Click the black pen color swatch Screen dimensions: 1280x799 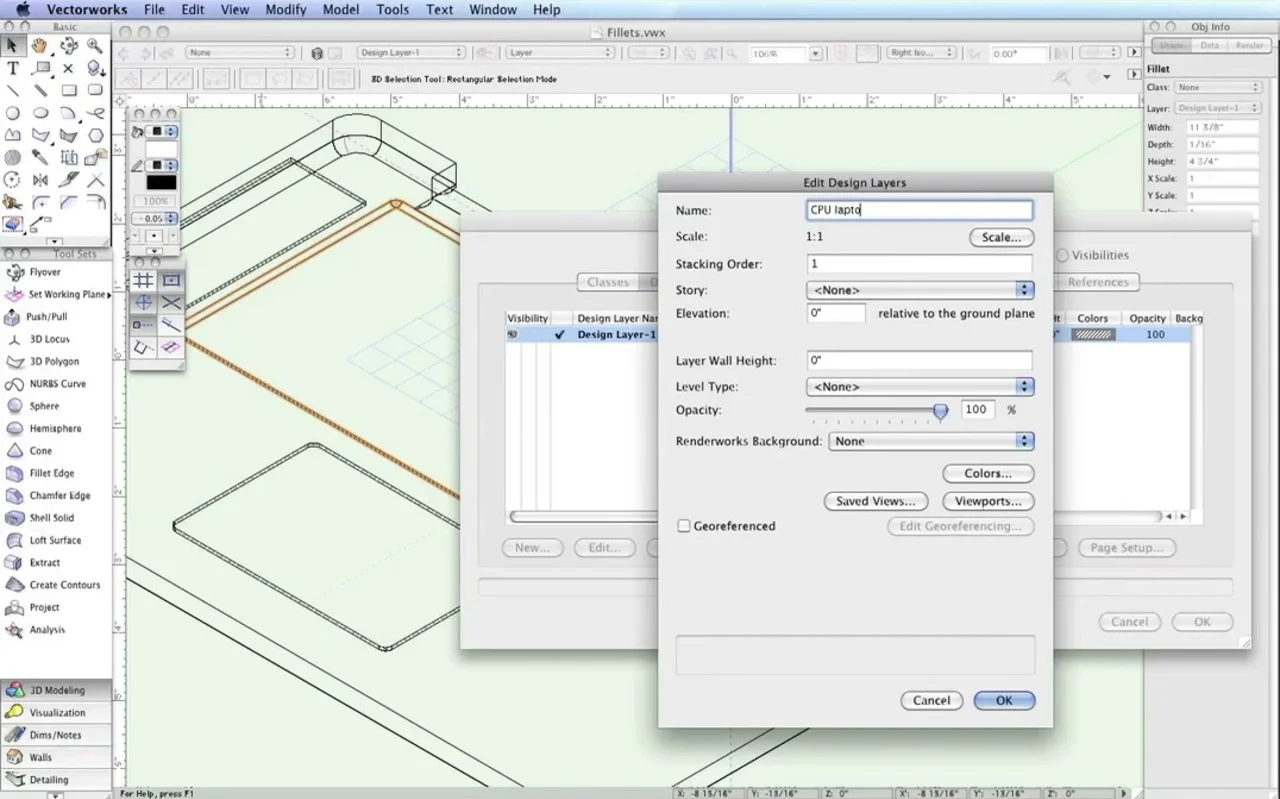(161, 183)
